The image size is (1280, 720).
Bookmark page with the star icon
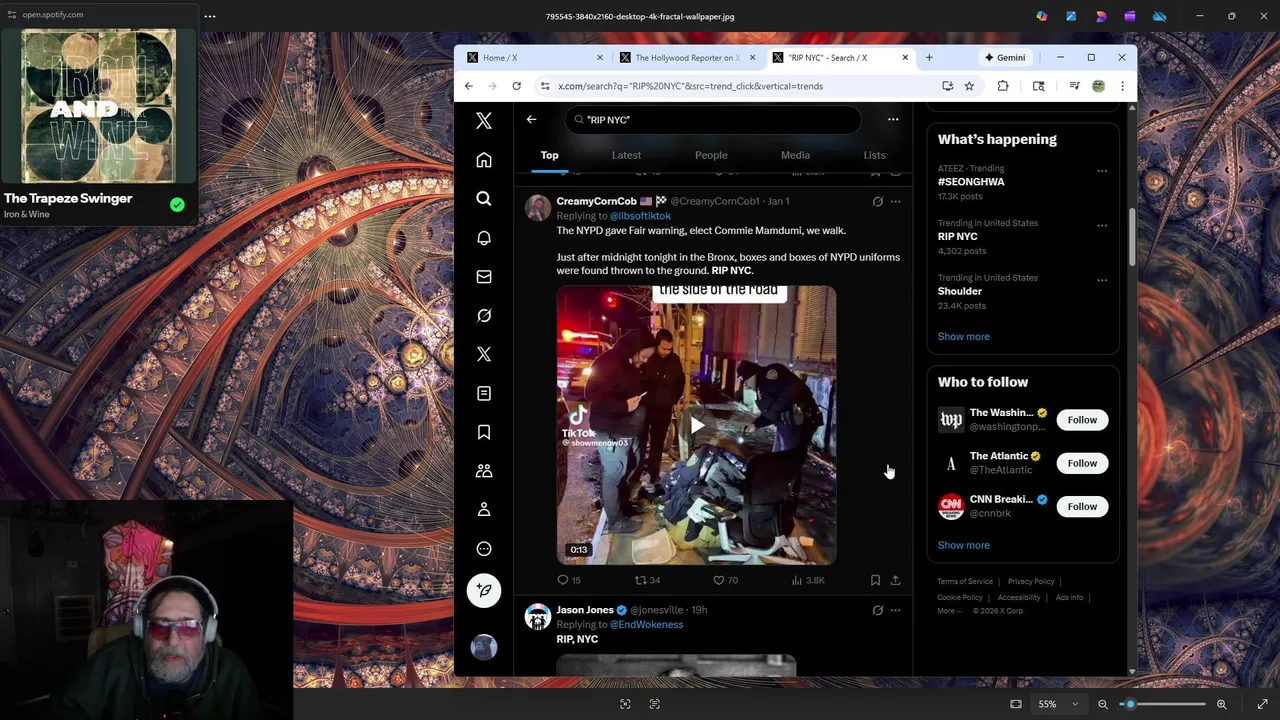(x=969, y=86)
